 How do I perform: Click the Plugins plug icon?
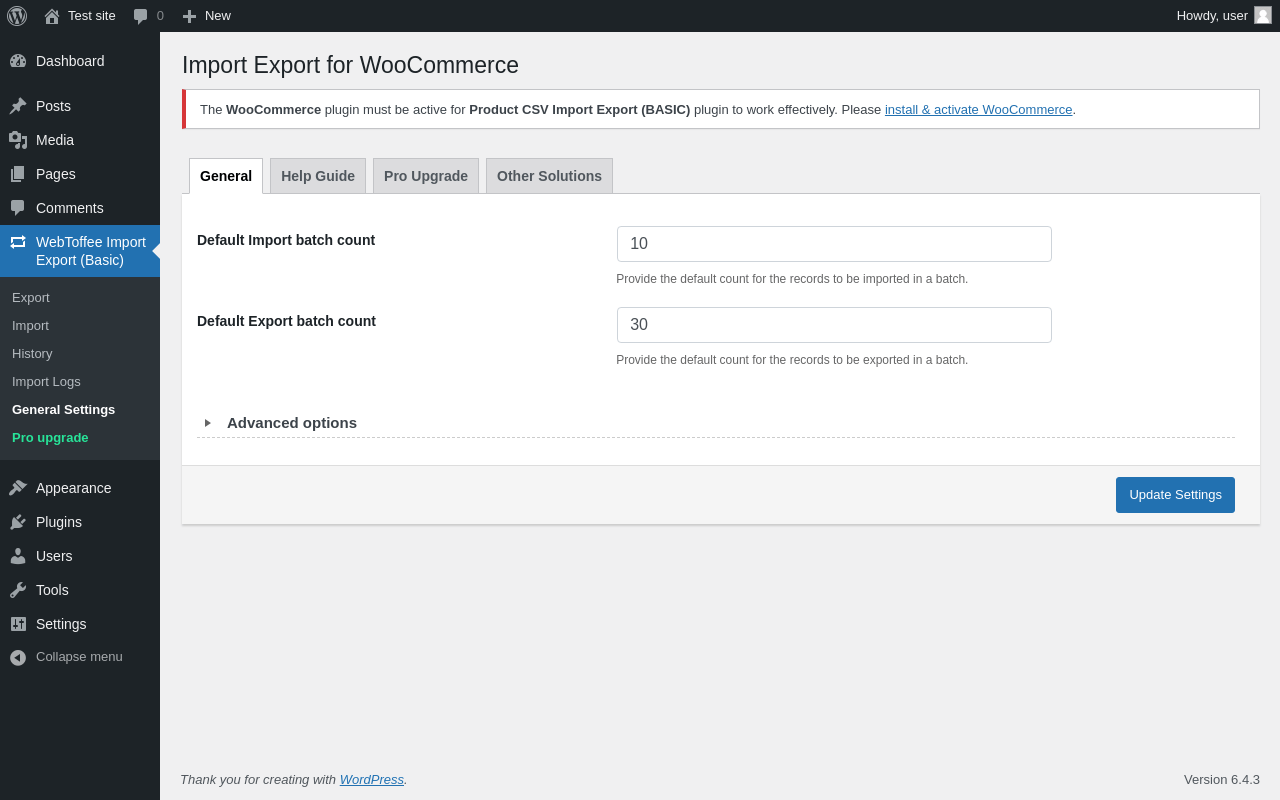pyautogui.click(x=18, y=522)
